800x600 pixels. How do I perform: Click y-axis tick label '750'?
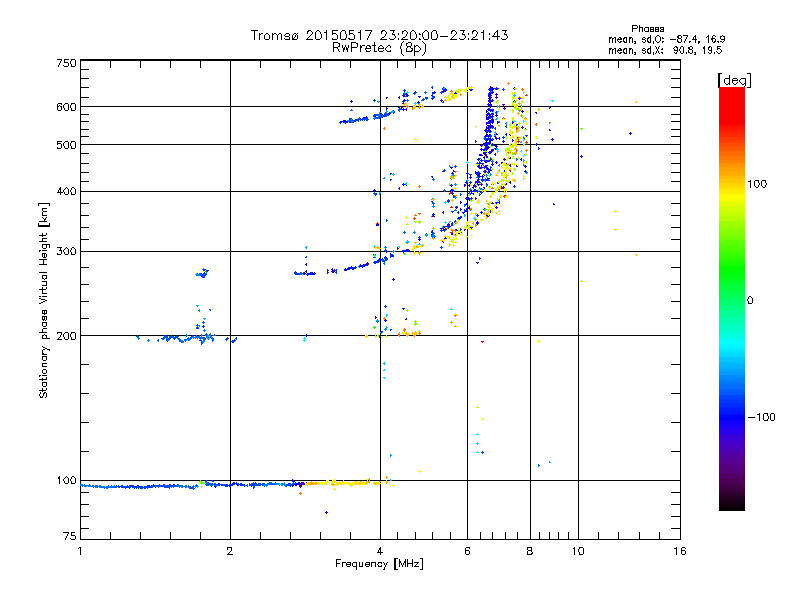(66, 63)
